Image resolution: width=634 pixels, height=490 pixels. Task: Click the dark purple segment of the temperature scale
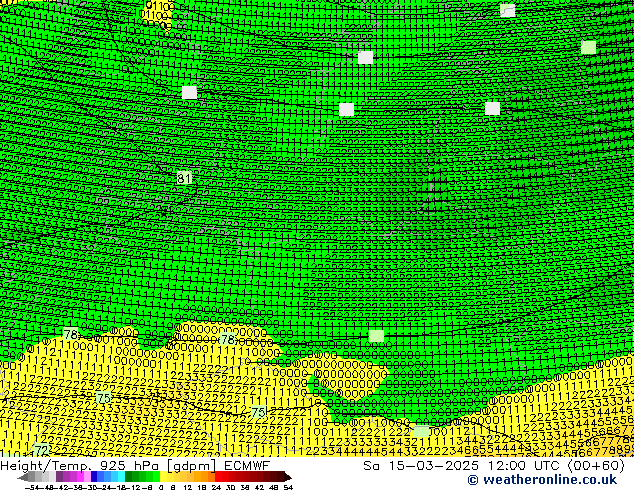(59, 477)
